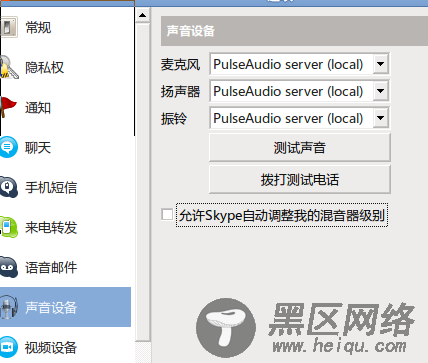Image resolution: width=428 pixels, height=363 pixels.
Task: Select 来电转发 in the sidebar
Action: click(x=65, y=227)
